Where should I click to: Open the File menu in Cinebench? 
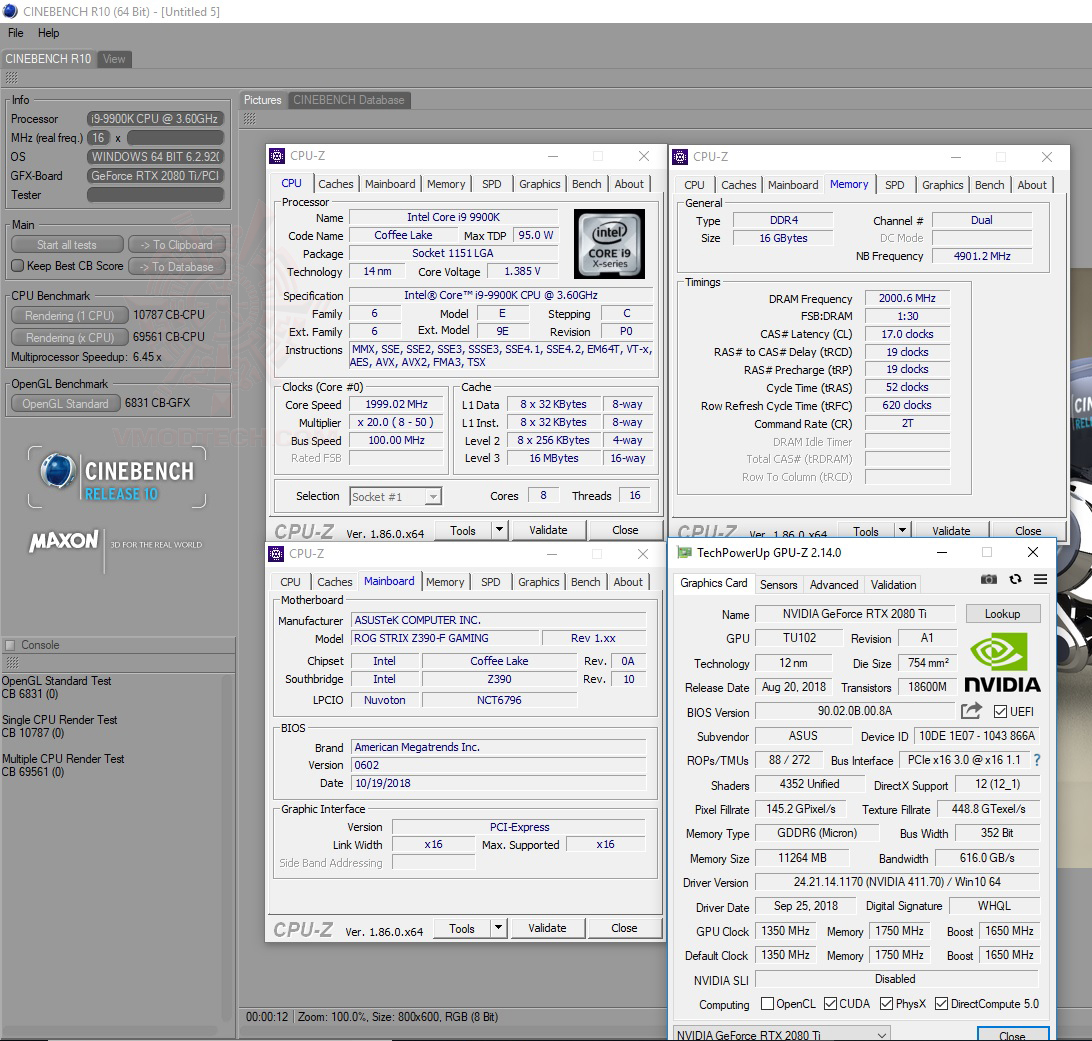(x=15, y=33)
